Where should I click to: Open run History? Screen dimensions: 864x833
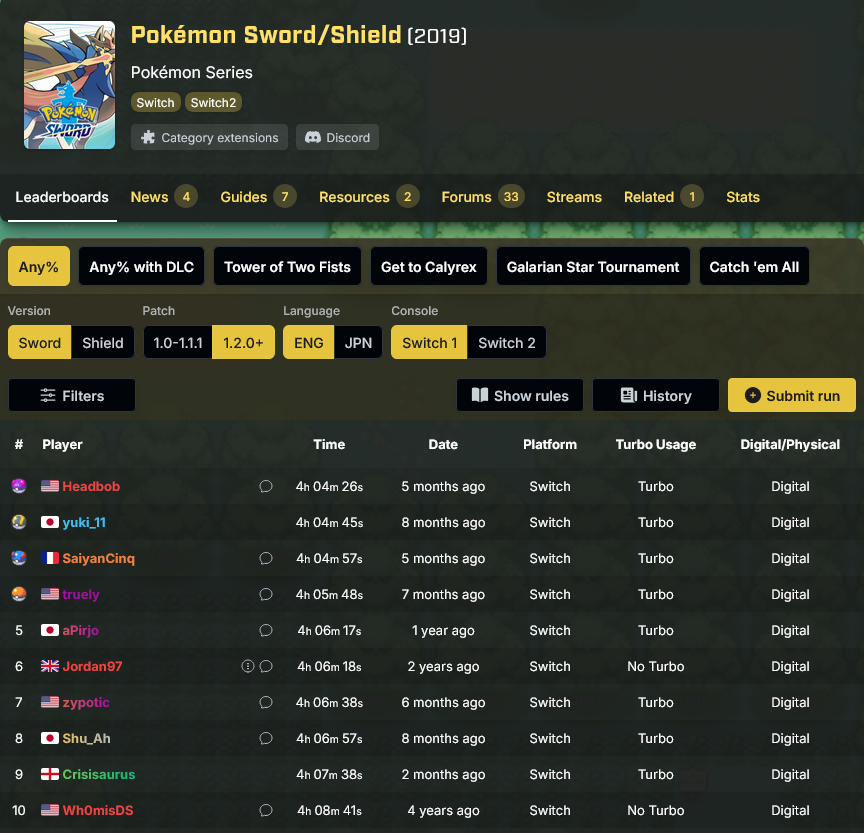click(656, 395)
